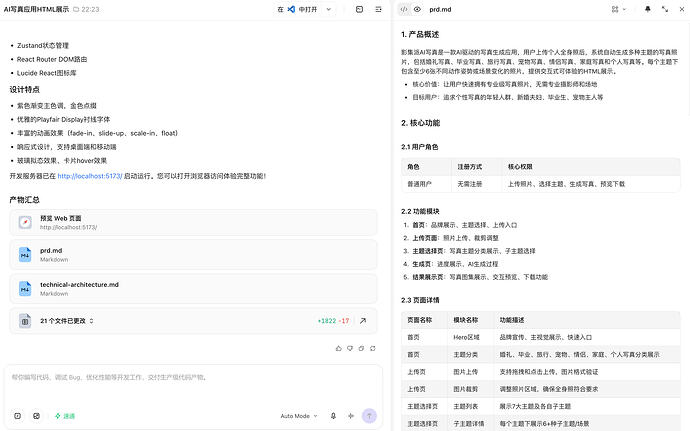Open technical-architecture.md file card
The width and height of the screenshot is (690, 431).
coord(193,289)
